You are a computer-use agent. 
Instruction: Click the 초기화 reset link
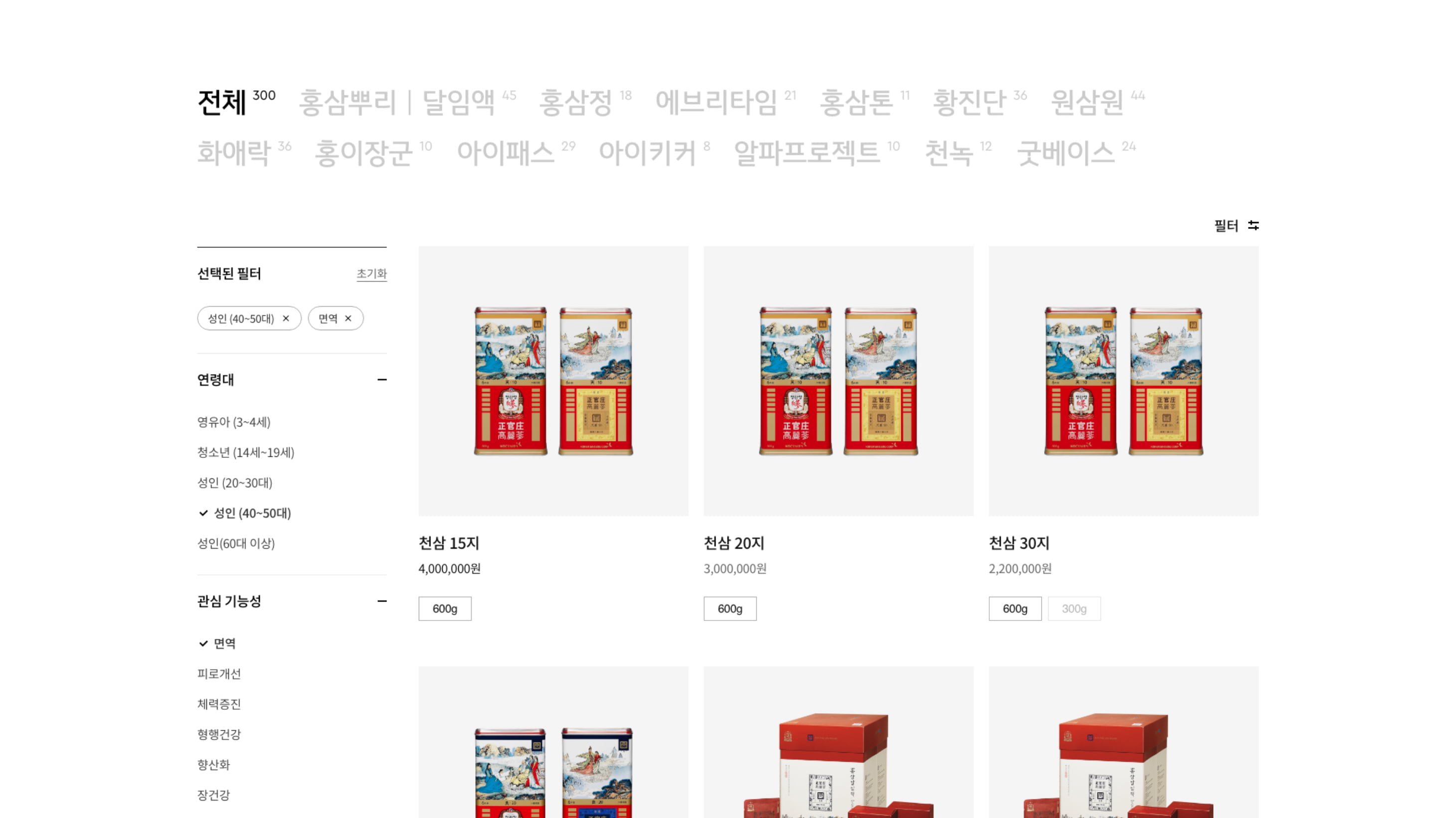point(371,274)
